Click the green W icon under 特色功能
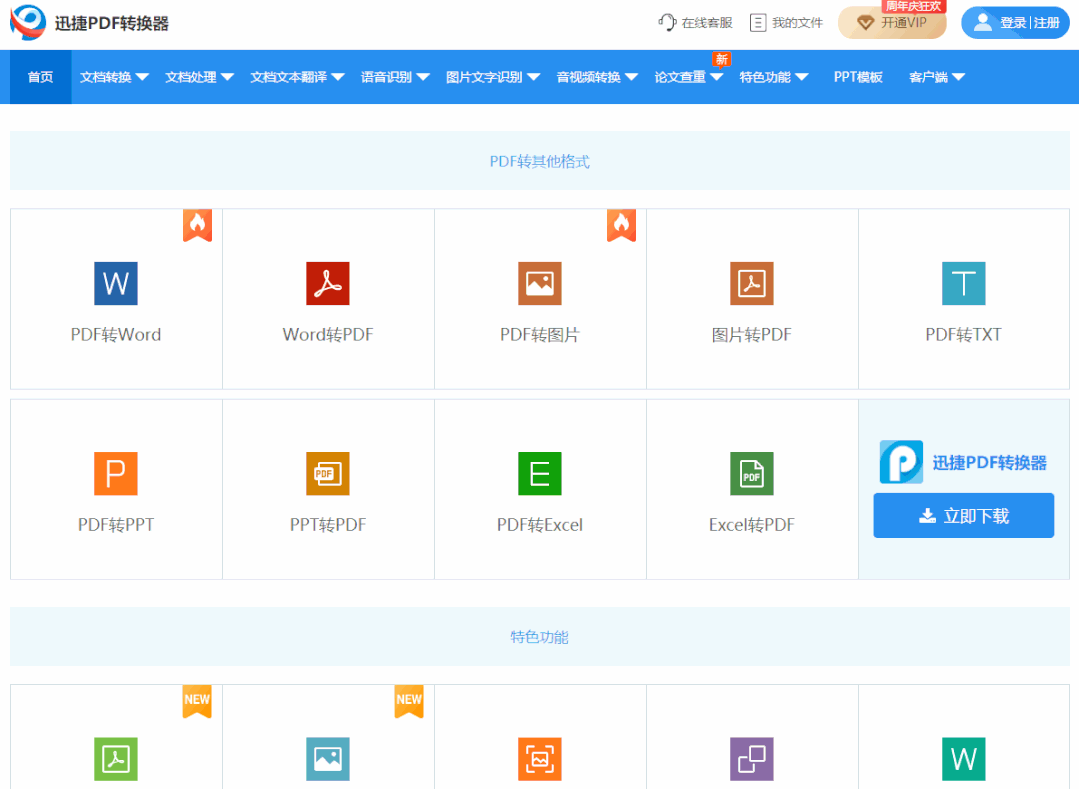This screenshot has width=1079, height=789. point(963,759)
